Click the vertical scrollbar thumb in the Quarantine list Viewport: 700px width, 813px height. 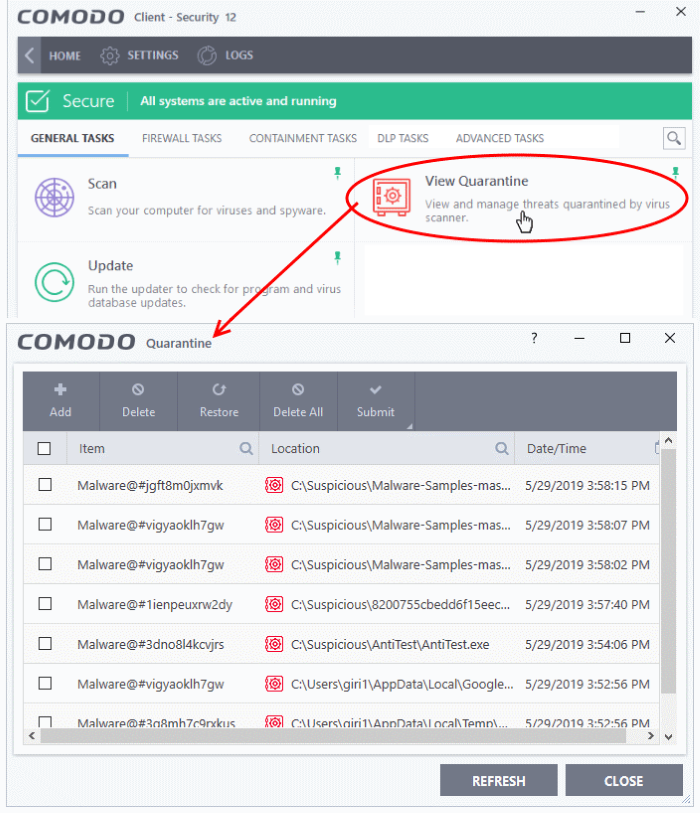668,570
